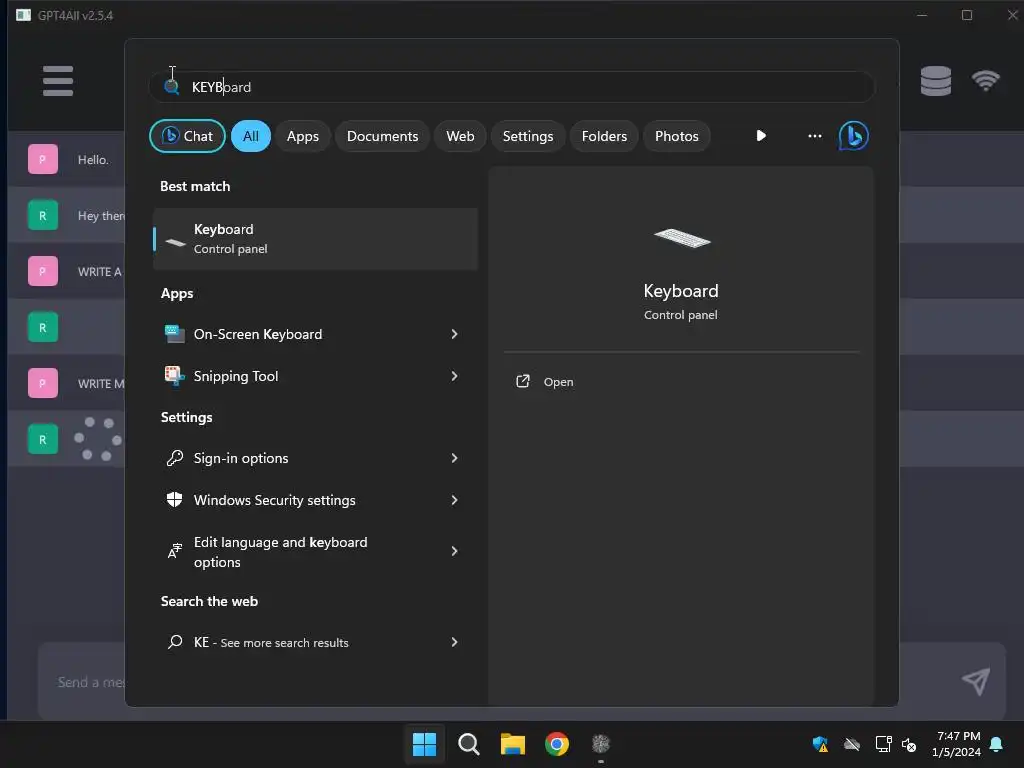1024x768 pixels.
Task: Switch to the Apps filter tab
Action: pyautogui.click(x=302, y=136)
